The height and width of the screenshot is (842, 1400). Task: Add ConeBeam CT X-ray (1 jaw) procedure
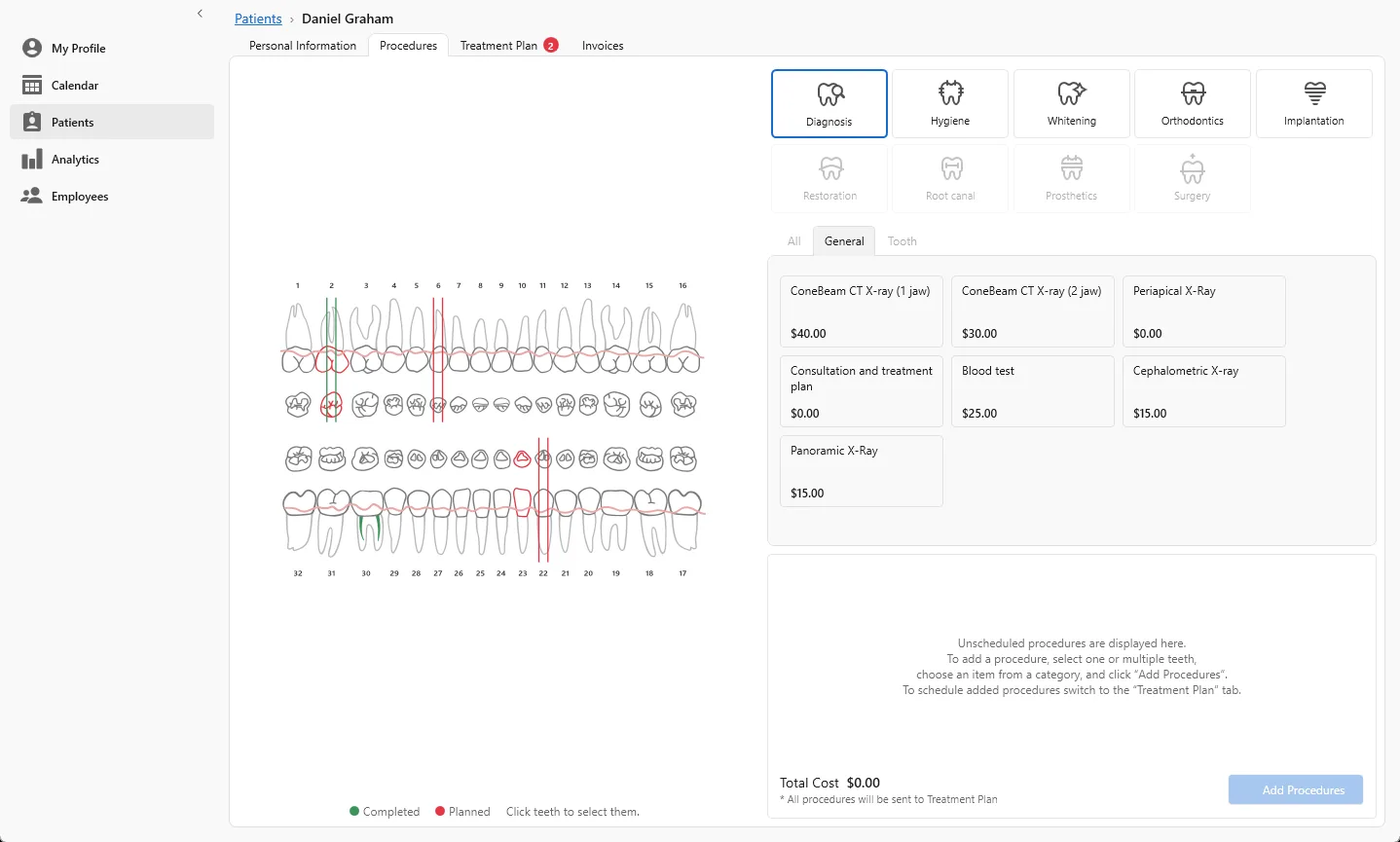(862, 311)
